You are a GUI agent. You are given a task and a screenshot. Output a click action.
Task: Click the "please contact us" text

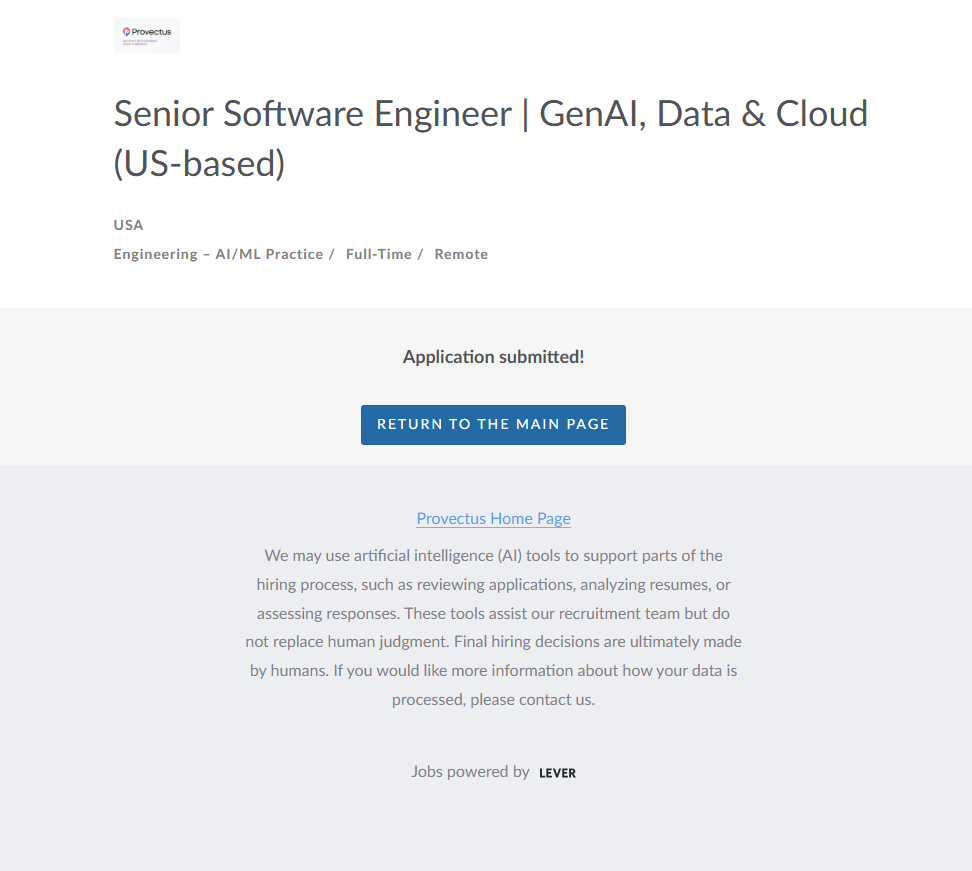(x=531, y=700)
